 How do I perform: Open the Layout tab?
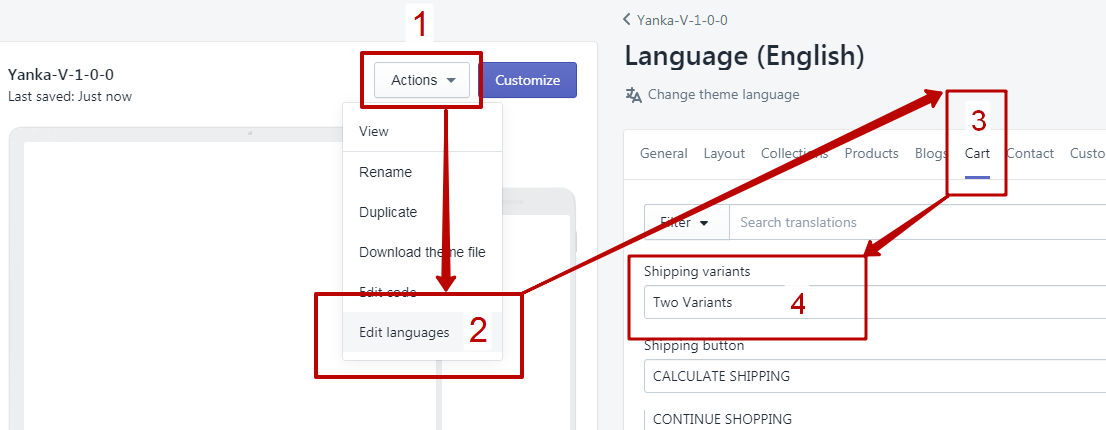[724, 153]
